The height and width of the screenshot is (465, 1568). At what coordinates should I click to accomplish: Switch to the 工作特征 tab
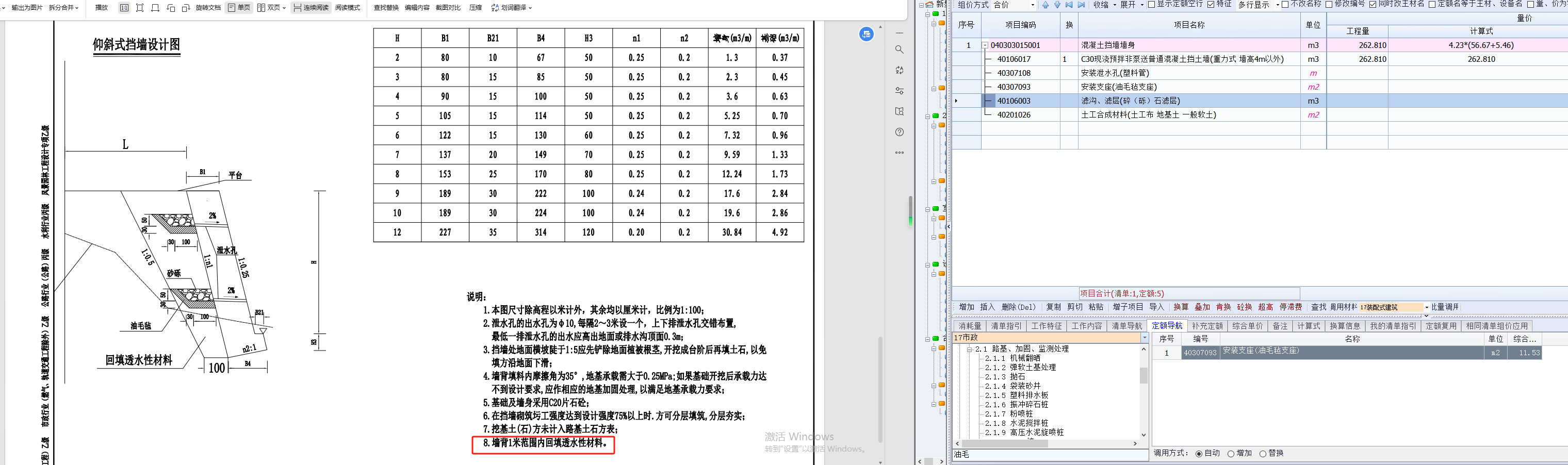point(1047,326)
